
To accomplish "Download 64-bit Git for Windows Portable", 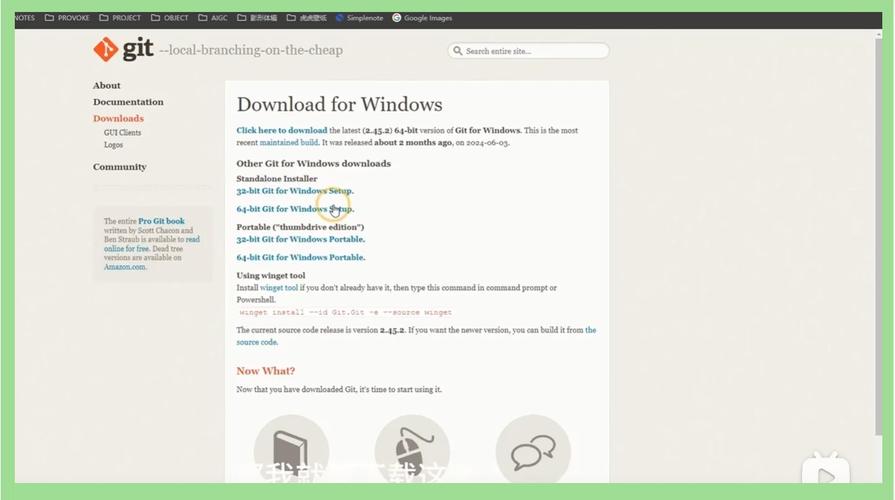I will [x=300, y=257].
